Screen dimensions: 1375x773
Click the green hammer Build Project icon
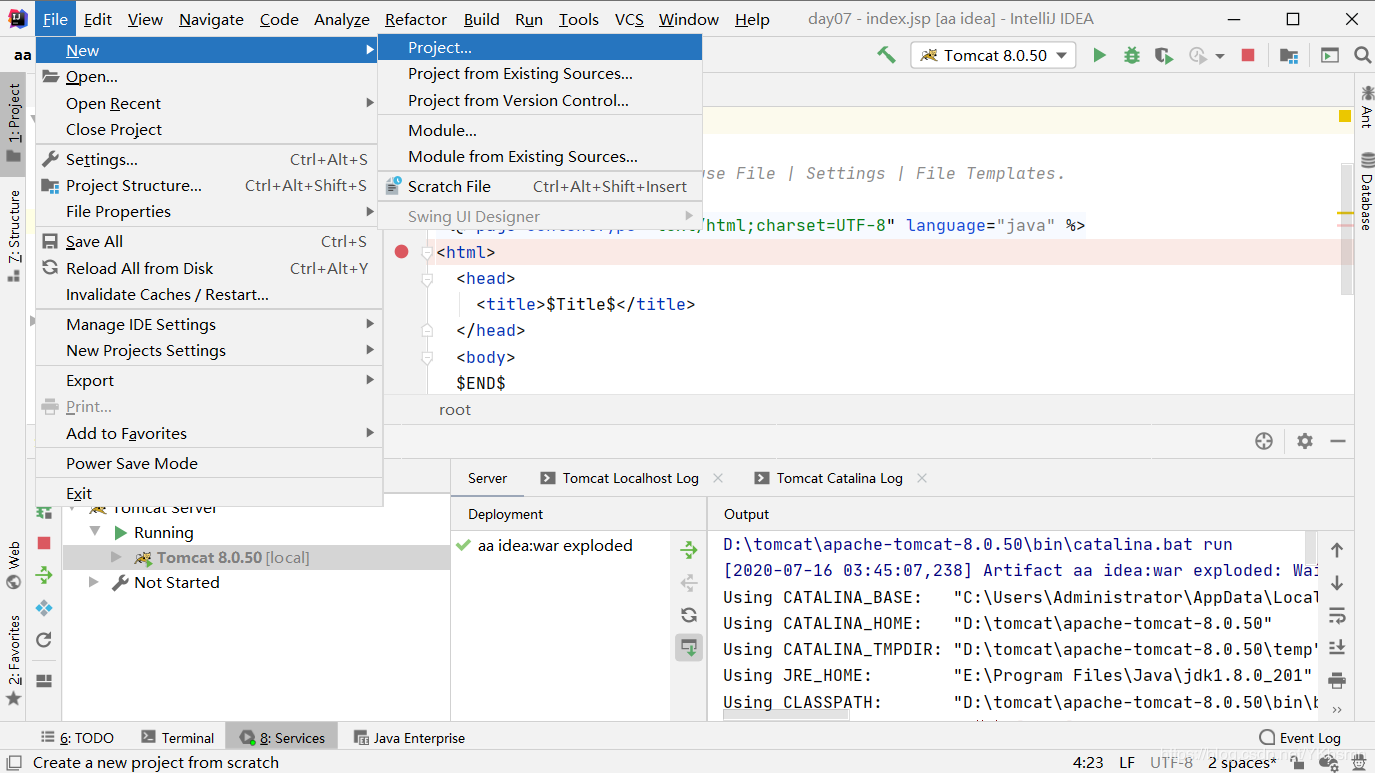tap(886, 55)
